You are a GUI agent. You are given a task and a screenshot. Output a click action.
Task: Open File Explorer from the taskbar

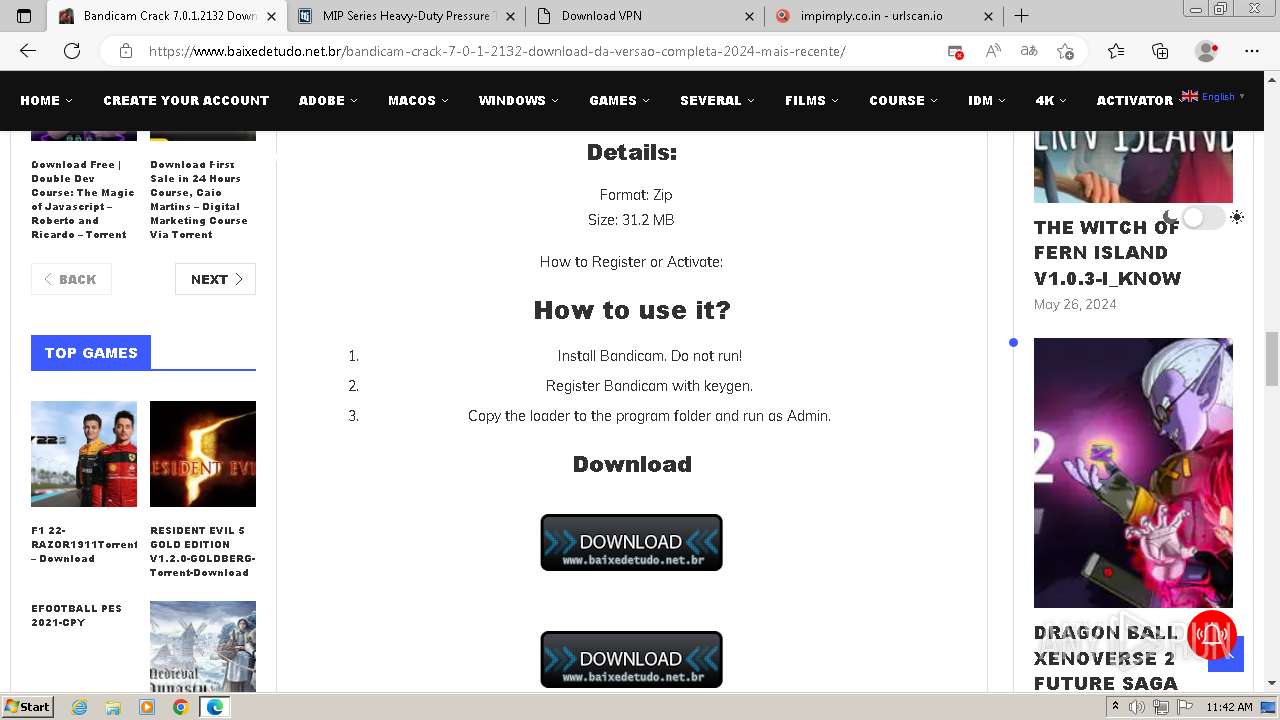tap(113, 707)
